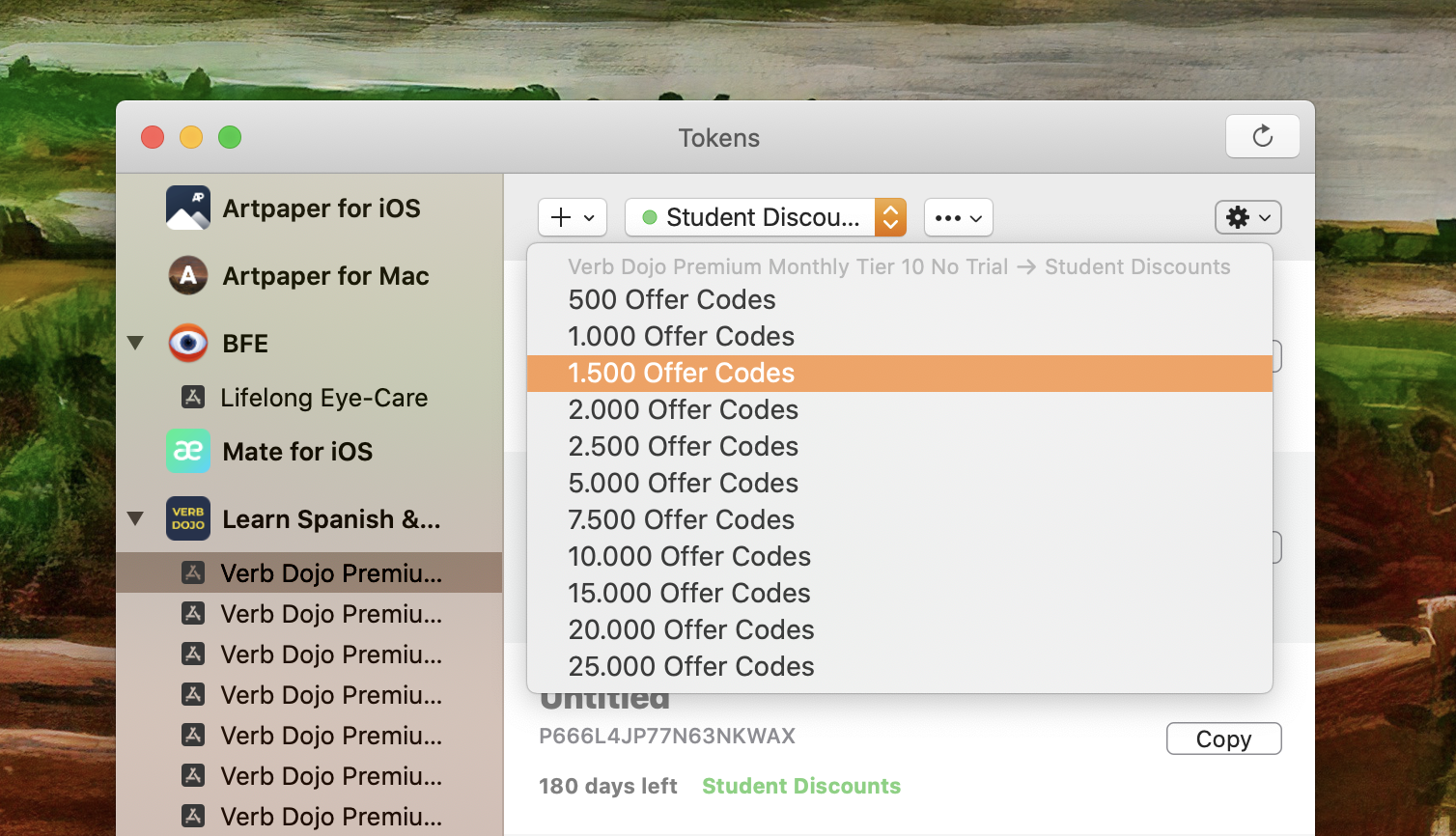This screenshot has height=836, width=1456.
Task: Open the plus add dropdown
Action: [x=573, y=217]
